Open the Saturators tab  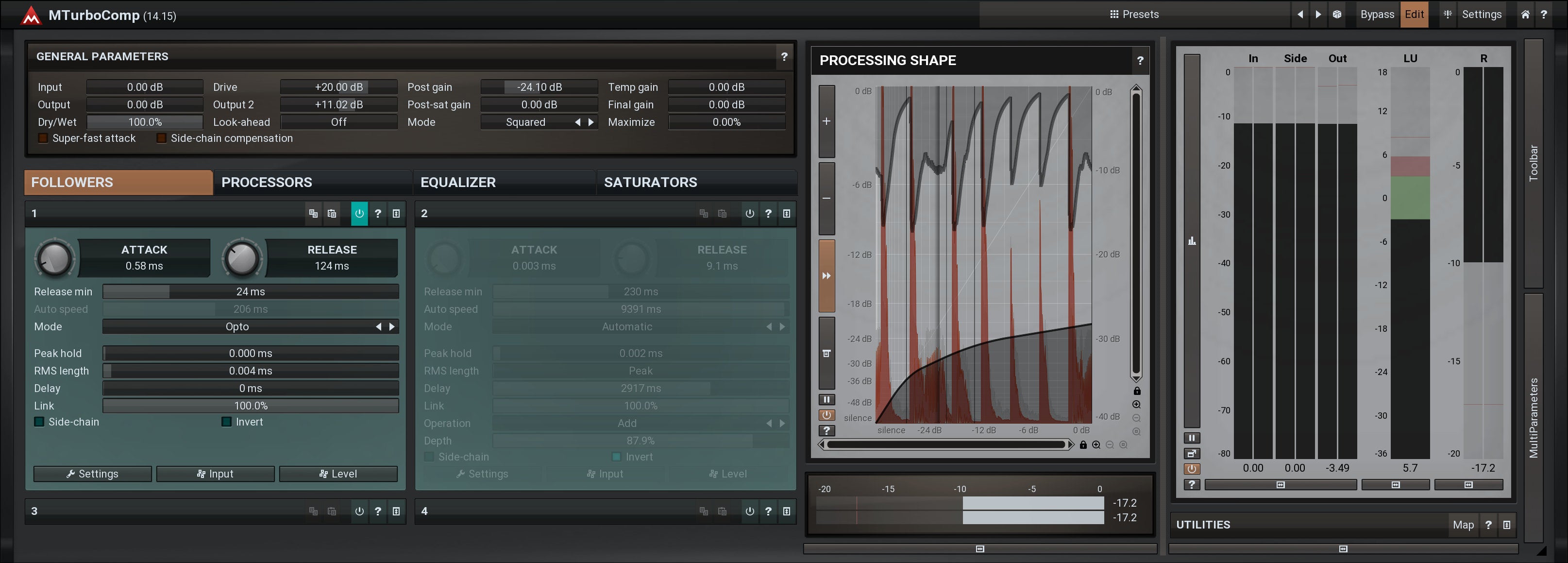[x=650, y=183]
